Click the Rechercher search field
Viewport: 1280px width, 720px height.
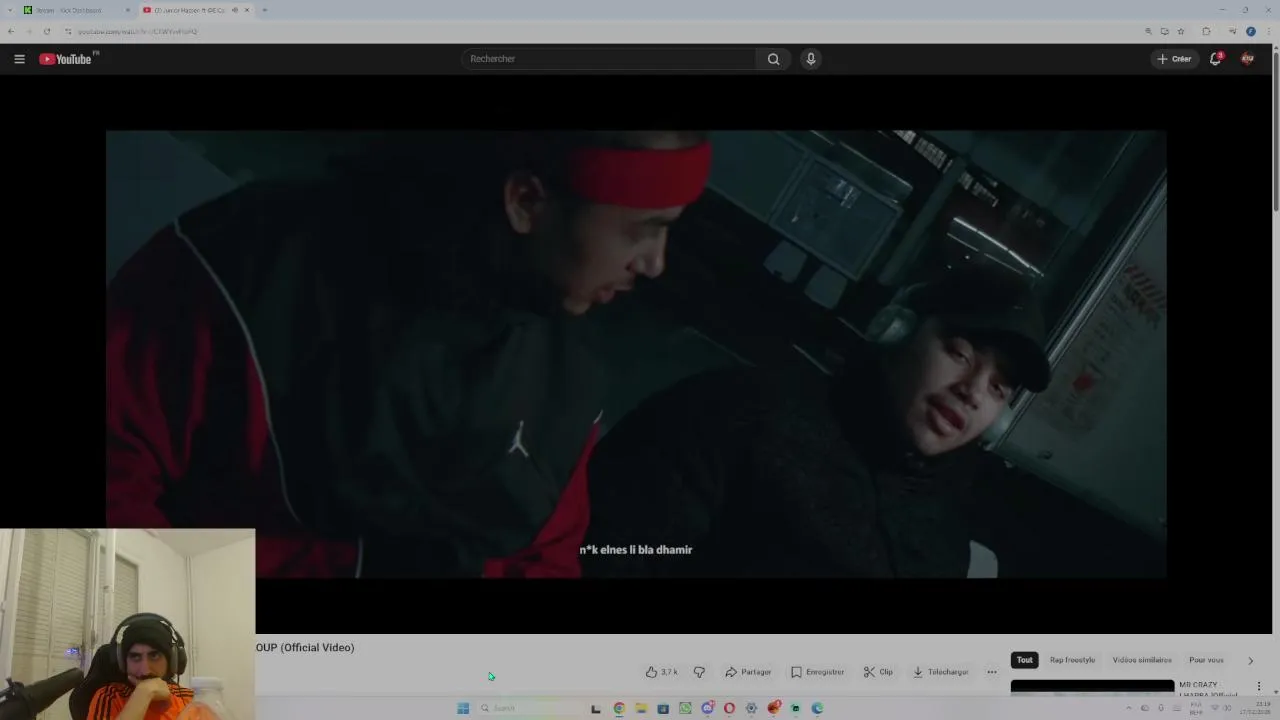click(610, 59)
